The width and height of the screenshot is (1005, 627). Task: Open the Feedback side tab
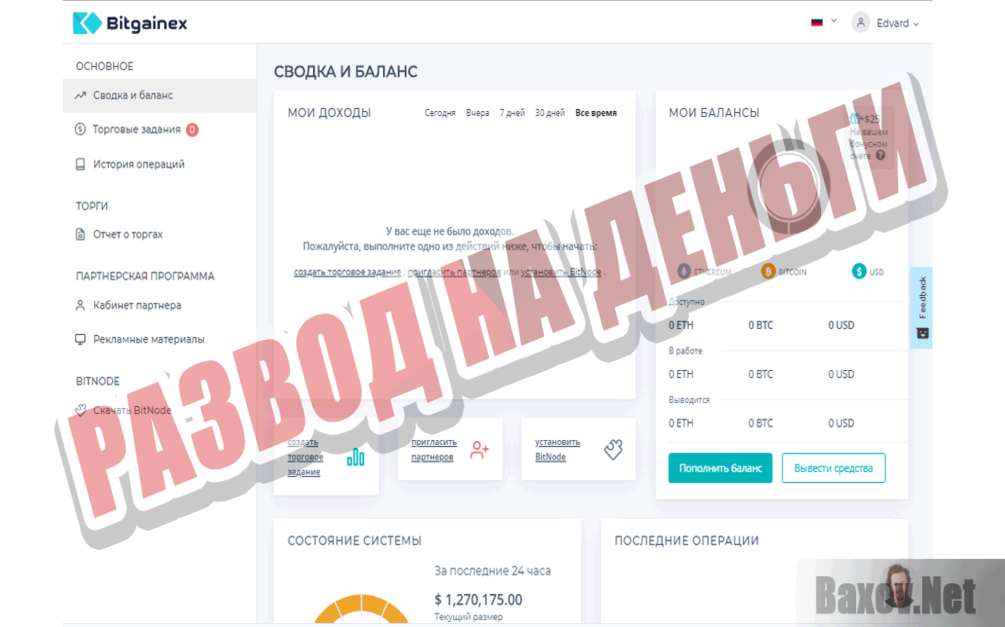click(921, 308)
